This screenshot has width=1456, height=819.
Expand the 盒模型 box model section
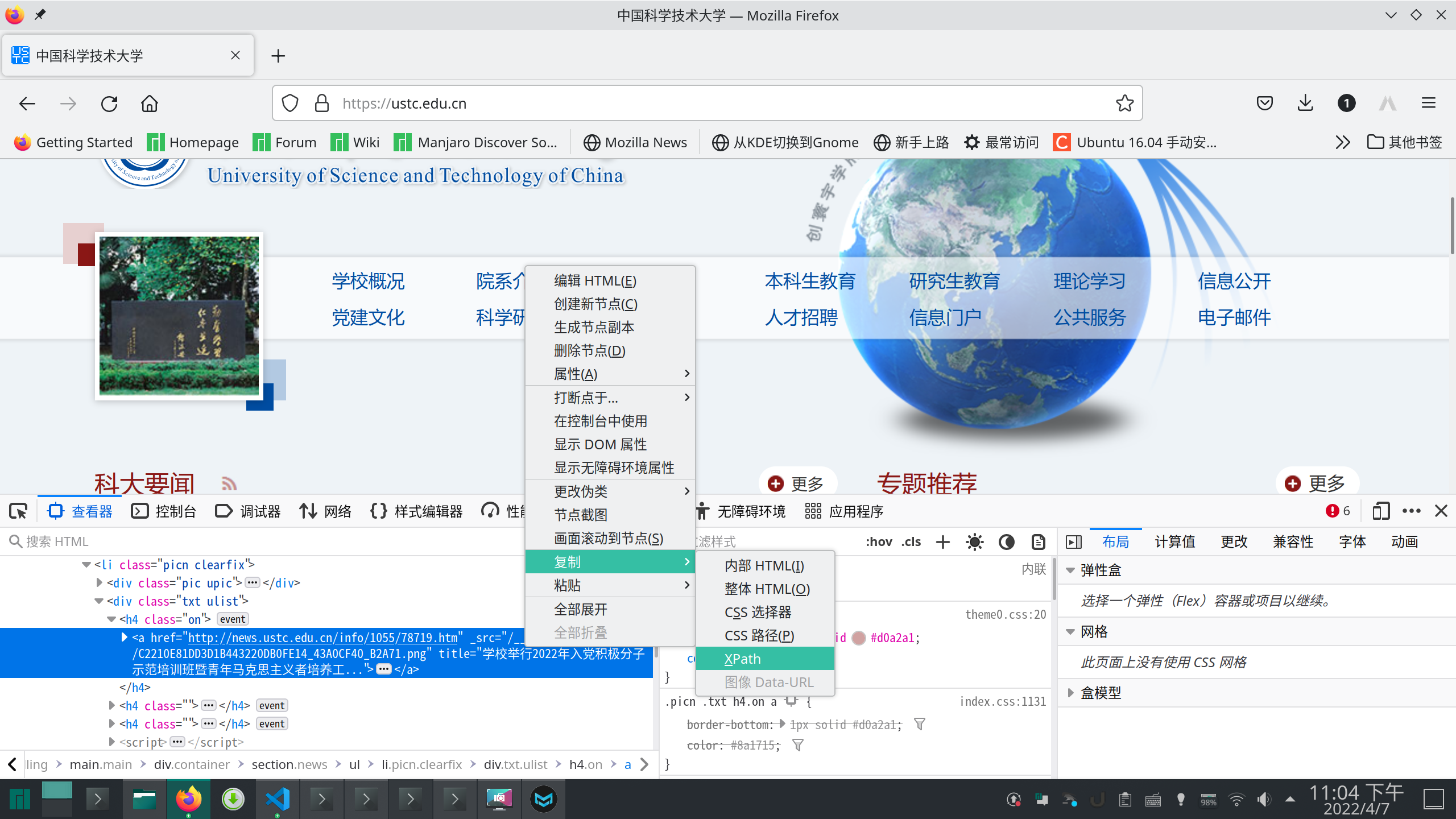[1070, 693]
